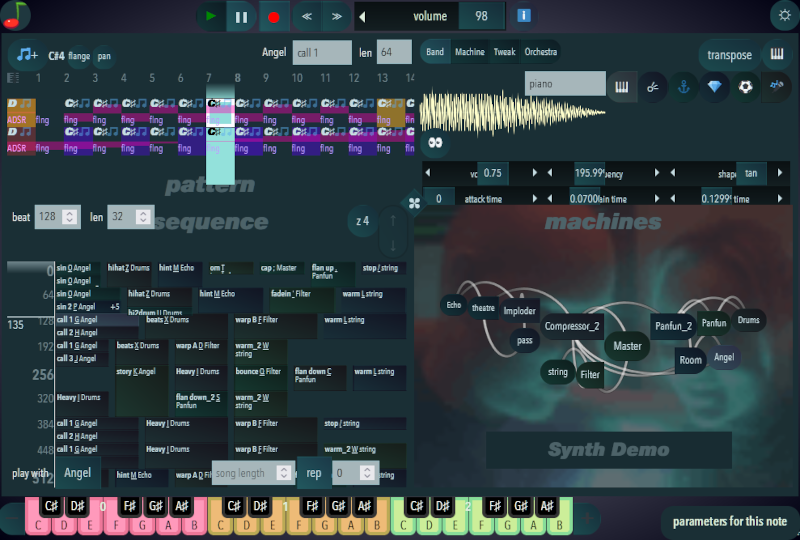Screen dimensions: 800x540
Task: Increase attack time with its right arrow
Action: (x=535, y=199)
